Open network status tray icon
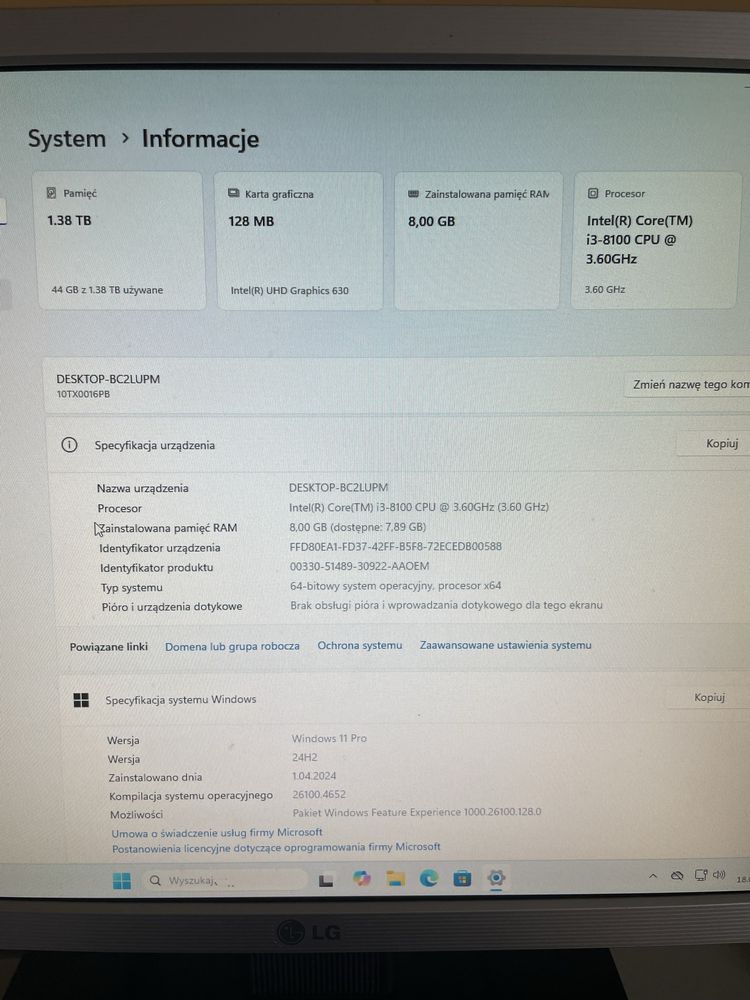 (x=700, y=876)
